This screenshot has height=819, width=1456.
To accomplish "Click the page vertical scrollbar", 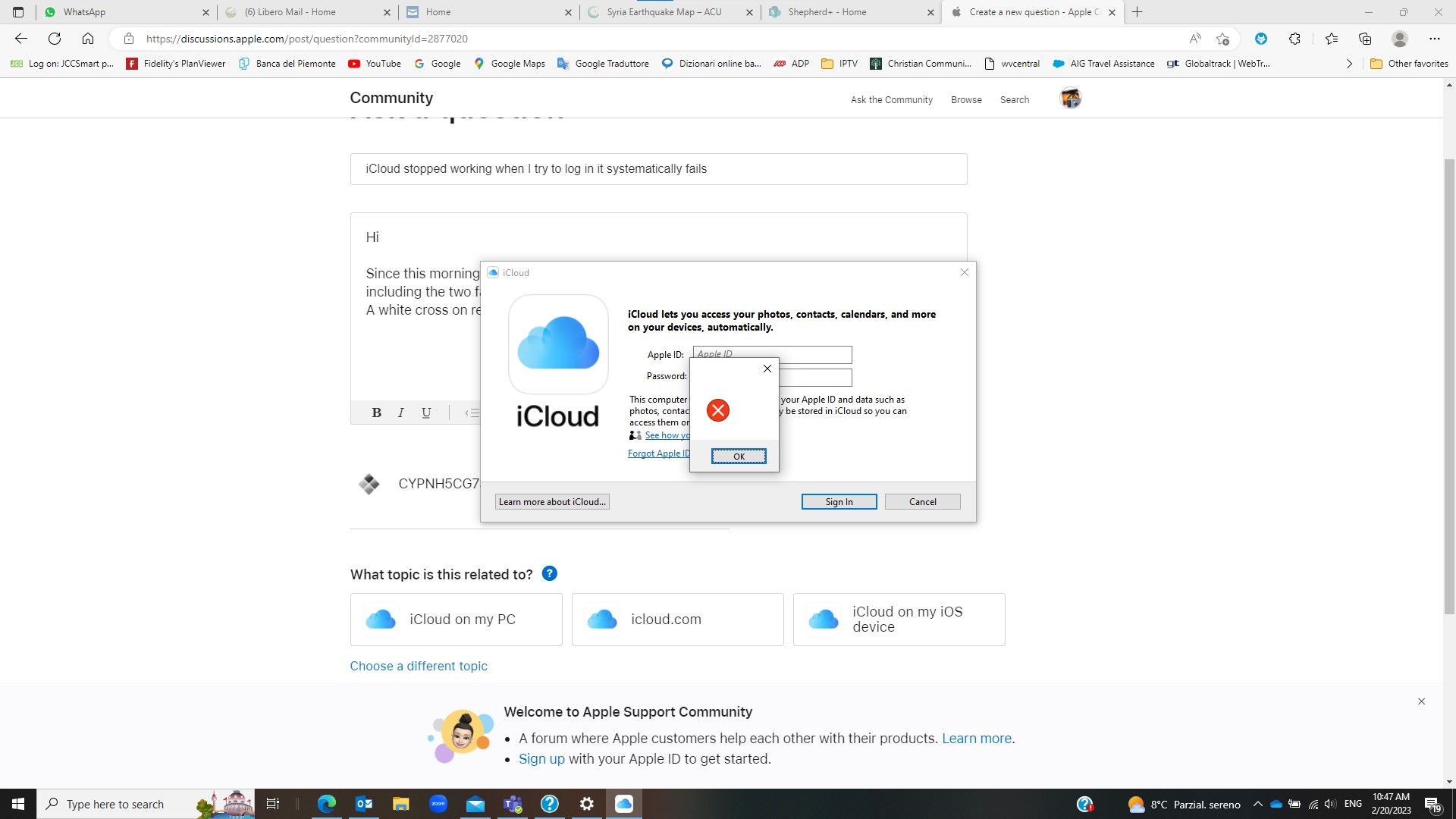I will [x=1449, y=379].
